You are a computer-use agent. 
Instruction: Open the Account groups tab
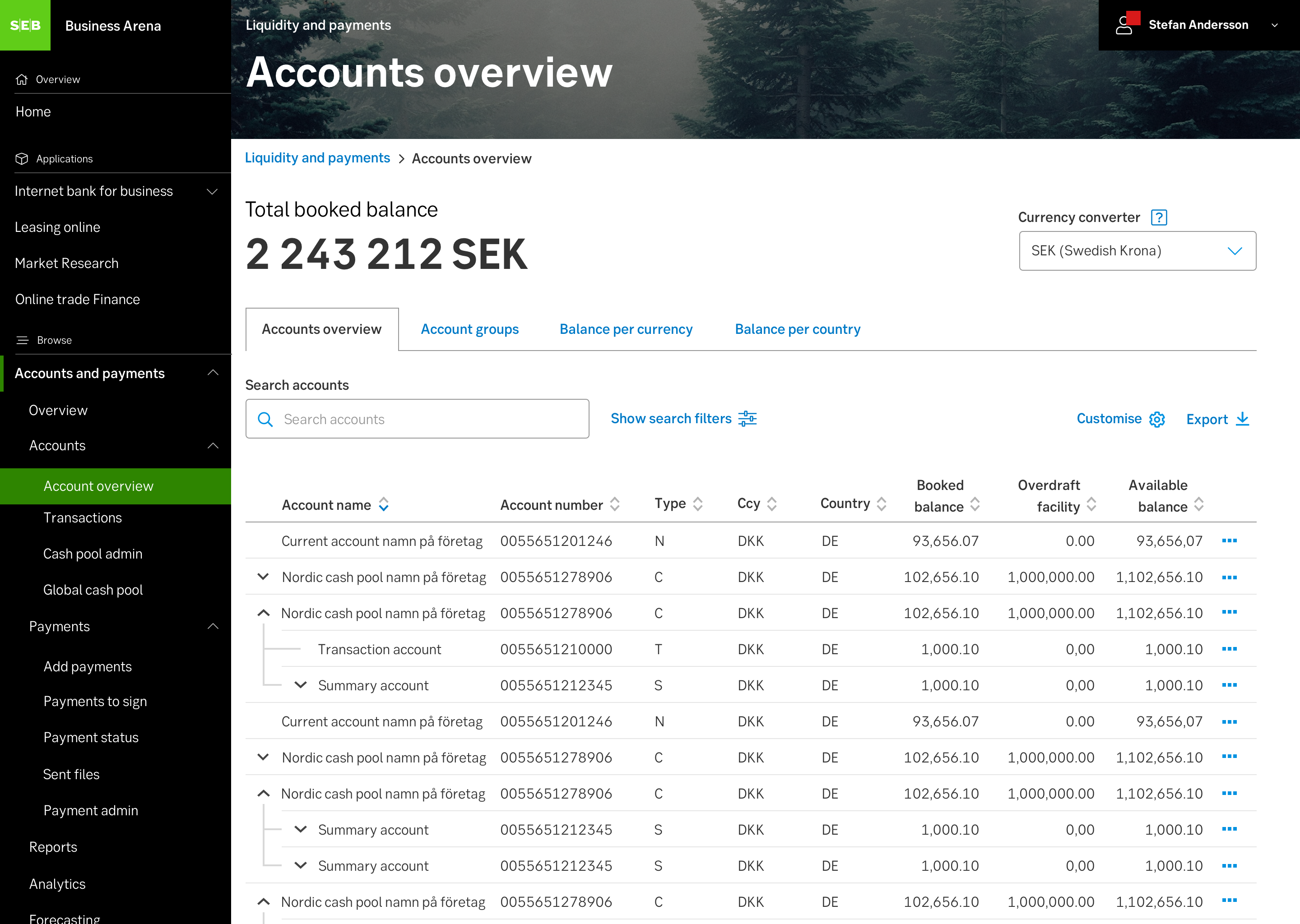tap(469, 329)
